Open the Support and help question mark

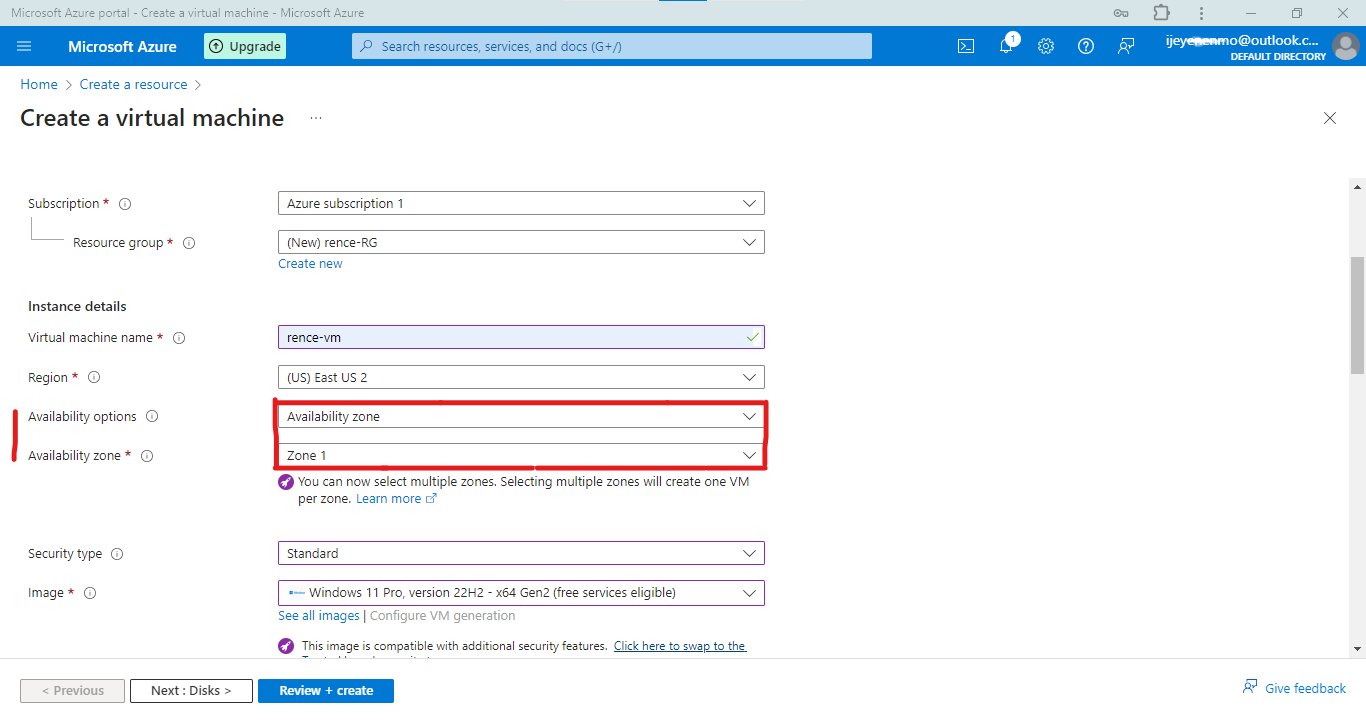point(1086,46)
